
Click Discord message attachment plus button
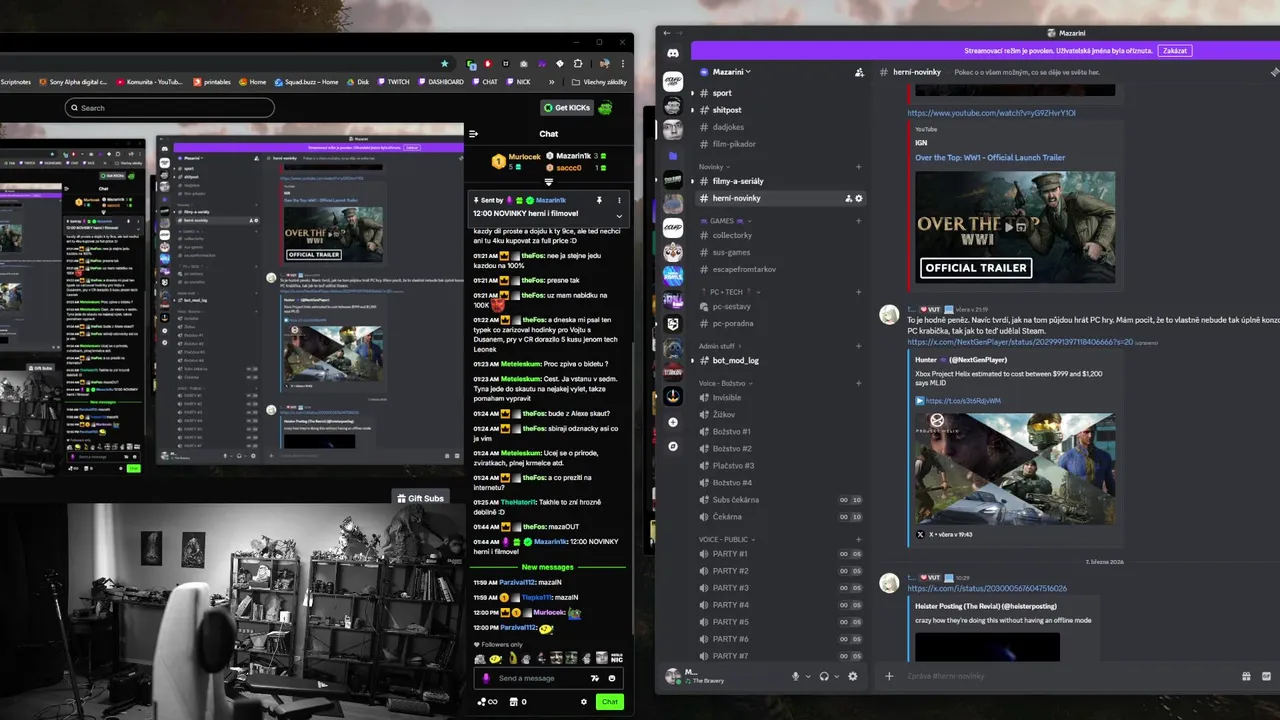tap(889, 676)
